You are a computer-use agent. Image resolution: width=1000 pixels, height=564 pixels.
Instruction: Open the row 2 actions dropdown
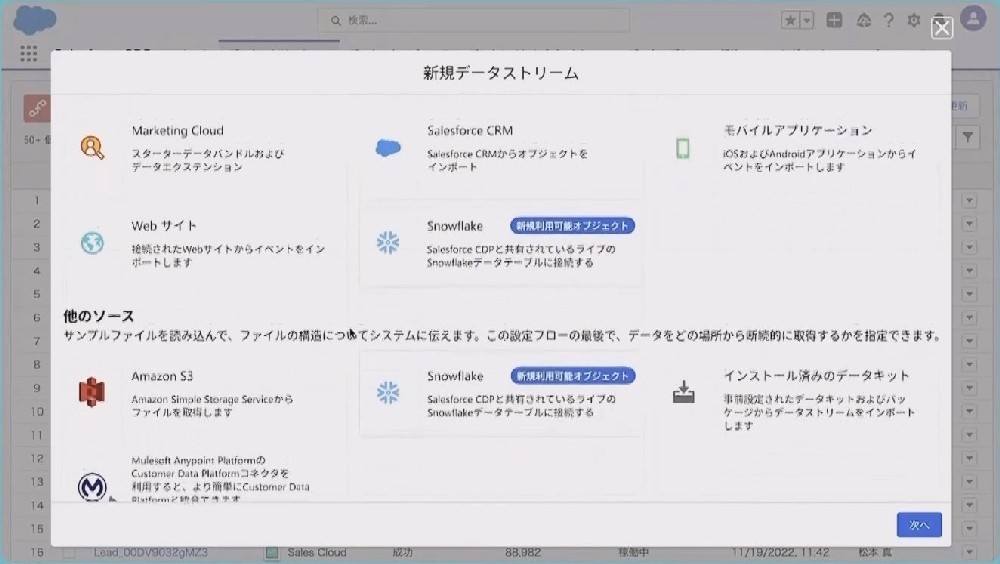969,224
